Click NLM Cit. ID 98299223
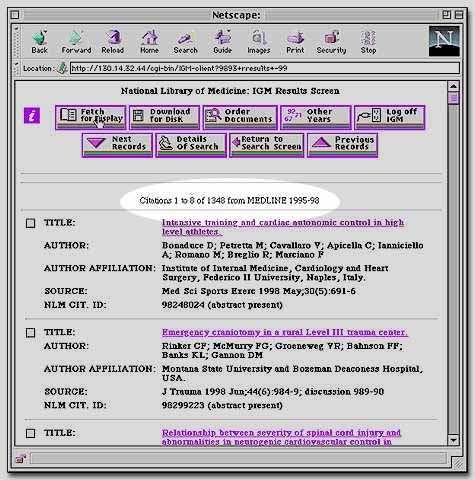Viewport: 475px width, 480px height. pos(222,405)
